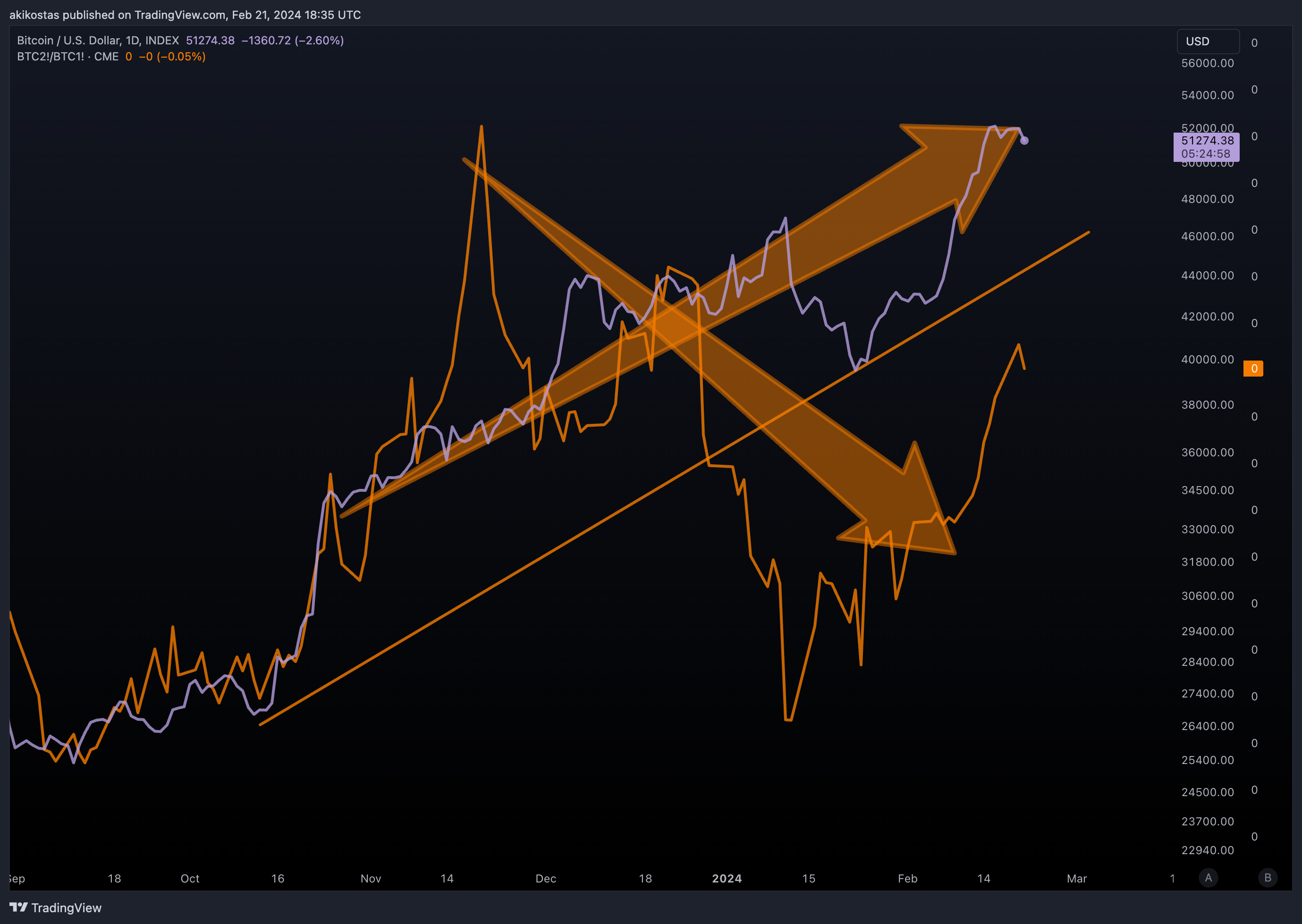The width and height of the screenshot is (1302, 924).
Task: Click the Dec label on time axis
Action: 546,879
